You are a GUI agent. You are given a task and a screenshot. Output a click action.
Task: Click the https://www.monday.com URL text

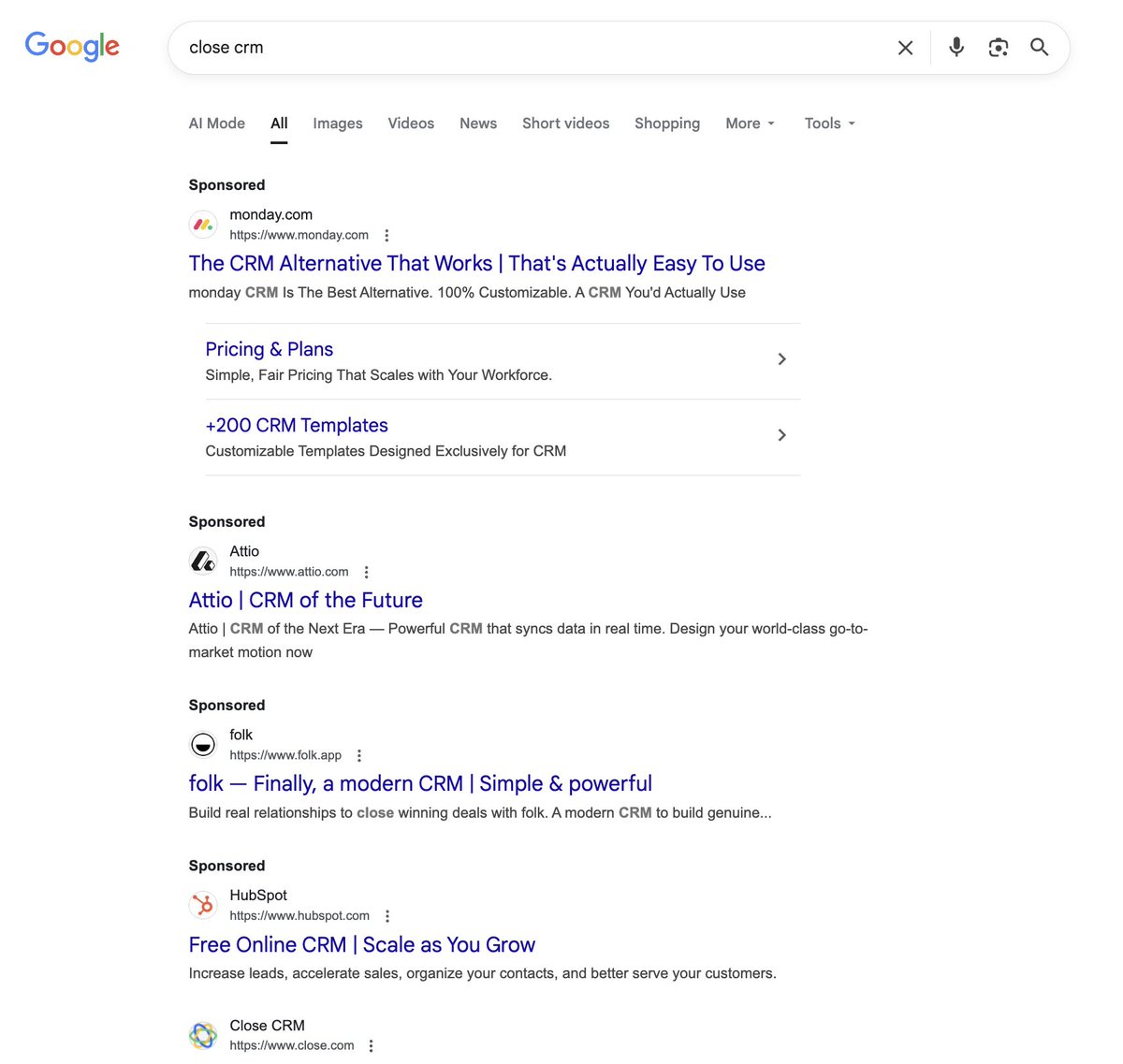[x=299, y=236]
